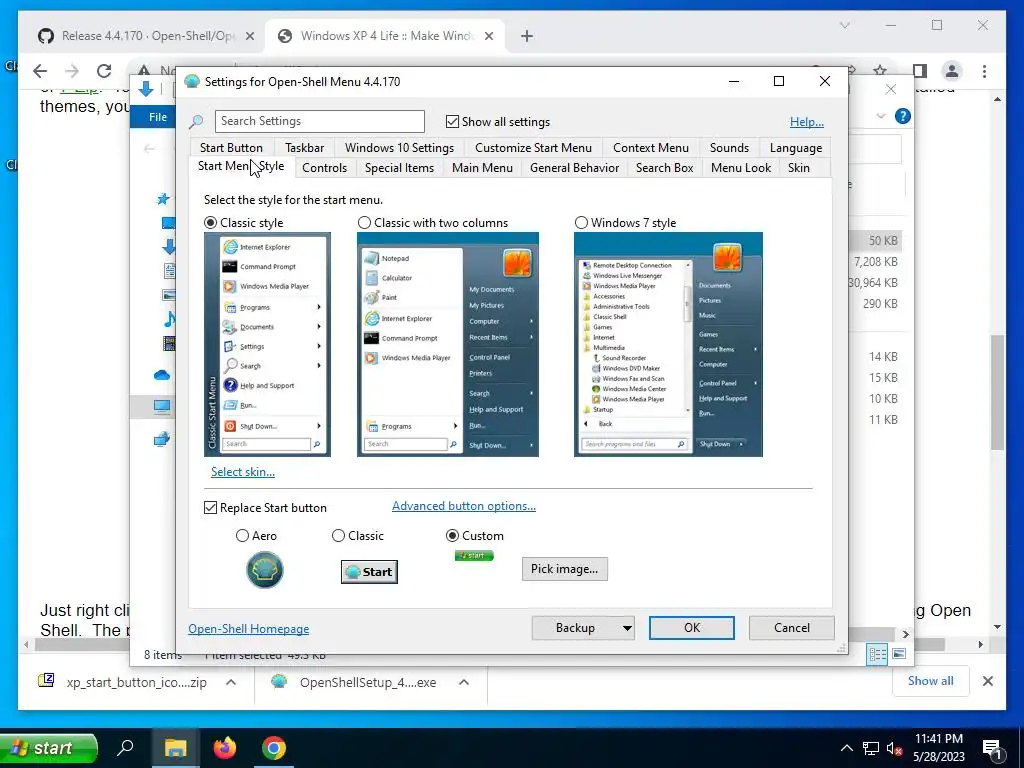Click the Pick image button
The image size is (1024, 768).
pyautogui.click(x=564, y=569)
